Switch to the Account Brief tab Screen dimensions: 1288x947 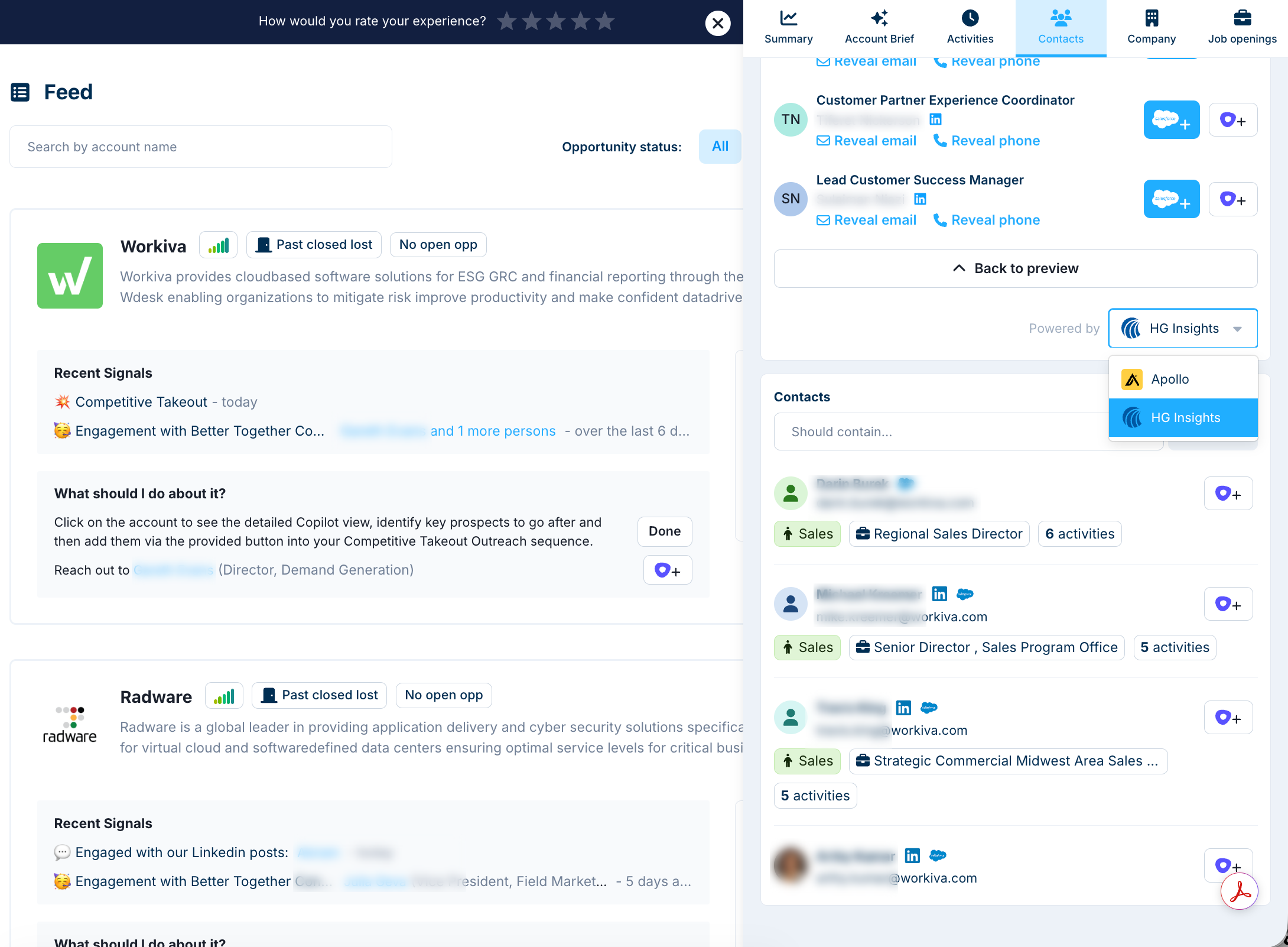click(x=879, y=28)
